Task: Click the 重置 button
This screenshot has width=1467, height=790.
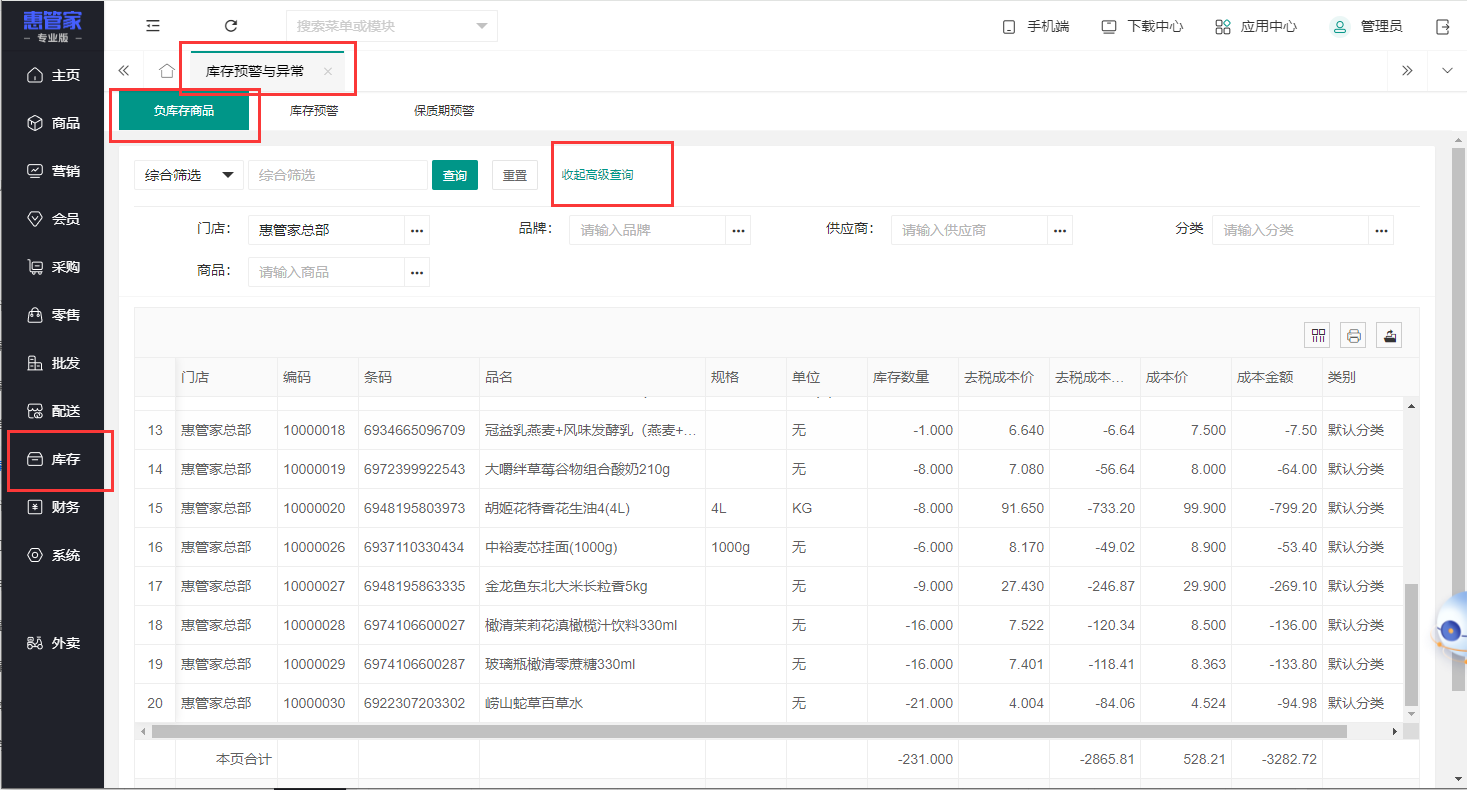Action: click(515, 175)
